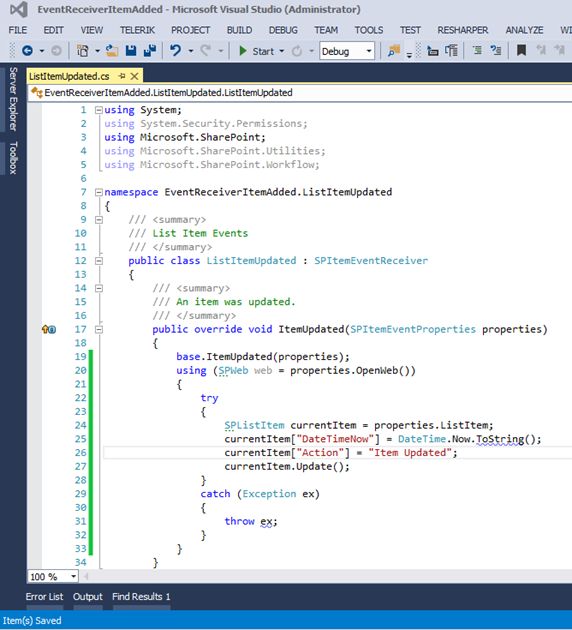Image resolution: width=572 pixels, height=630 pixels.
Task: Open the Redo history dropdown arrow
Action: pyautogui.click(x=221, y=51)
